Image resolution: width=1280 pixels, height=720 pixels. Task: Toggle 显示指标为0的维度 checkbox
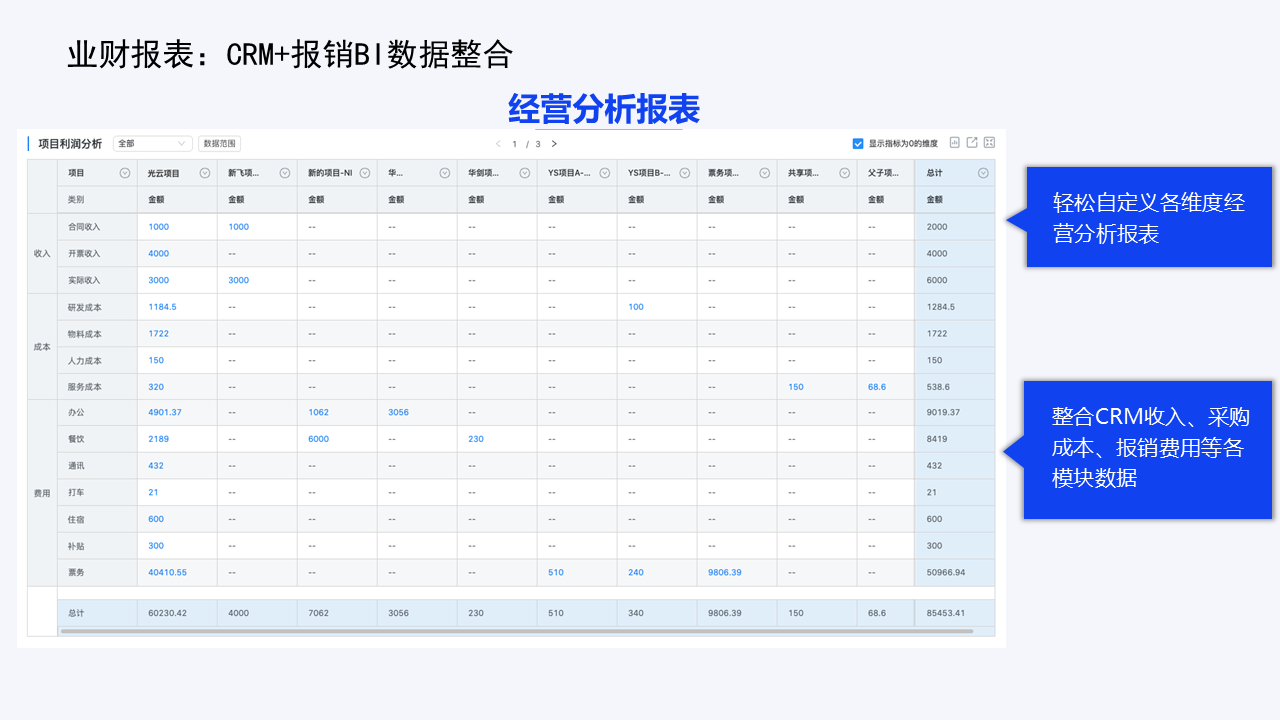[x=858, y=144]
